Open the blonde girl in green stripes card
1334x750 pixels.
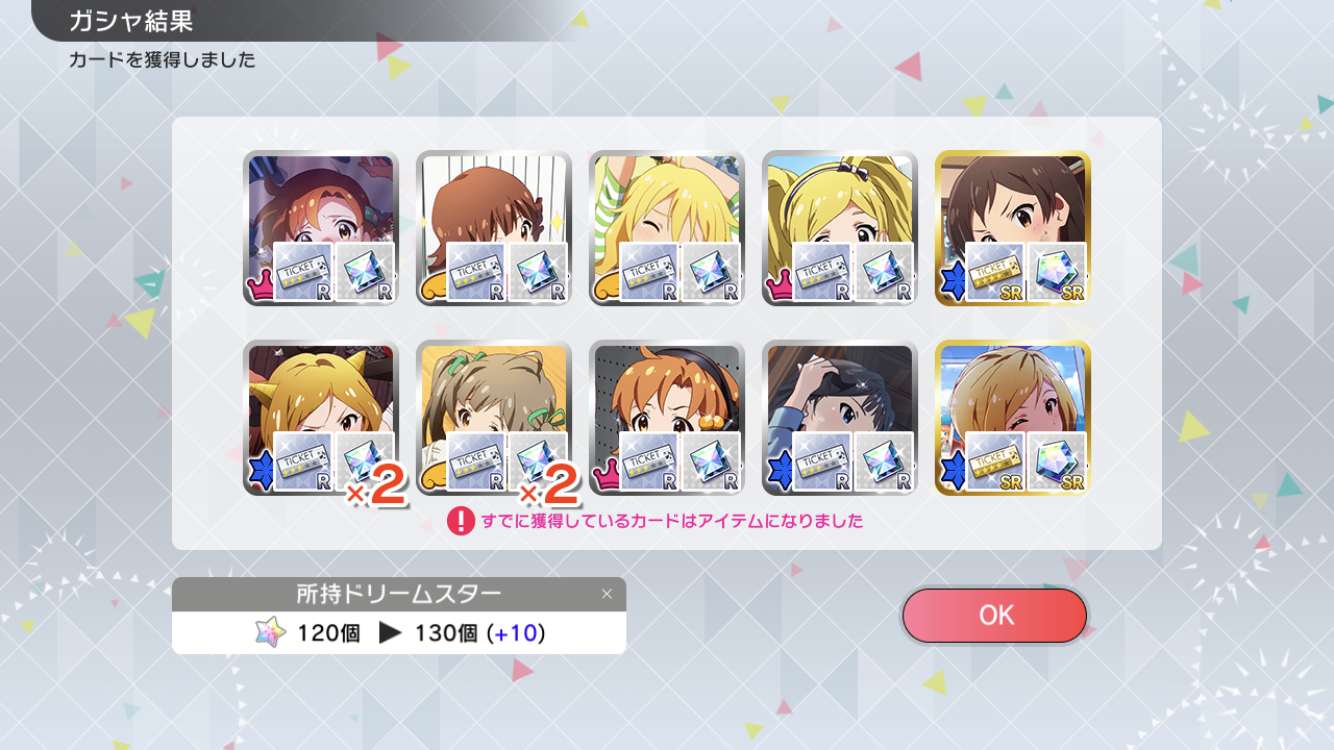[x=667, y=228]
